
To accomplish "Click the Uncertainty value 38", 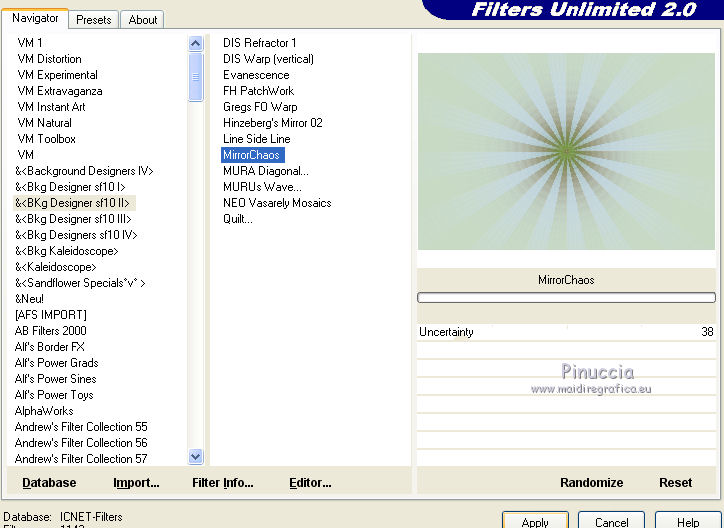I will pyautogui.click(x=707, y=332).
